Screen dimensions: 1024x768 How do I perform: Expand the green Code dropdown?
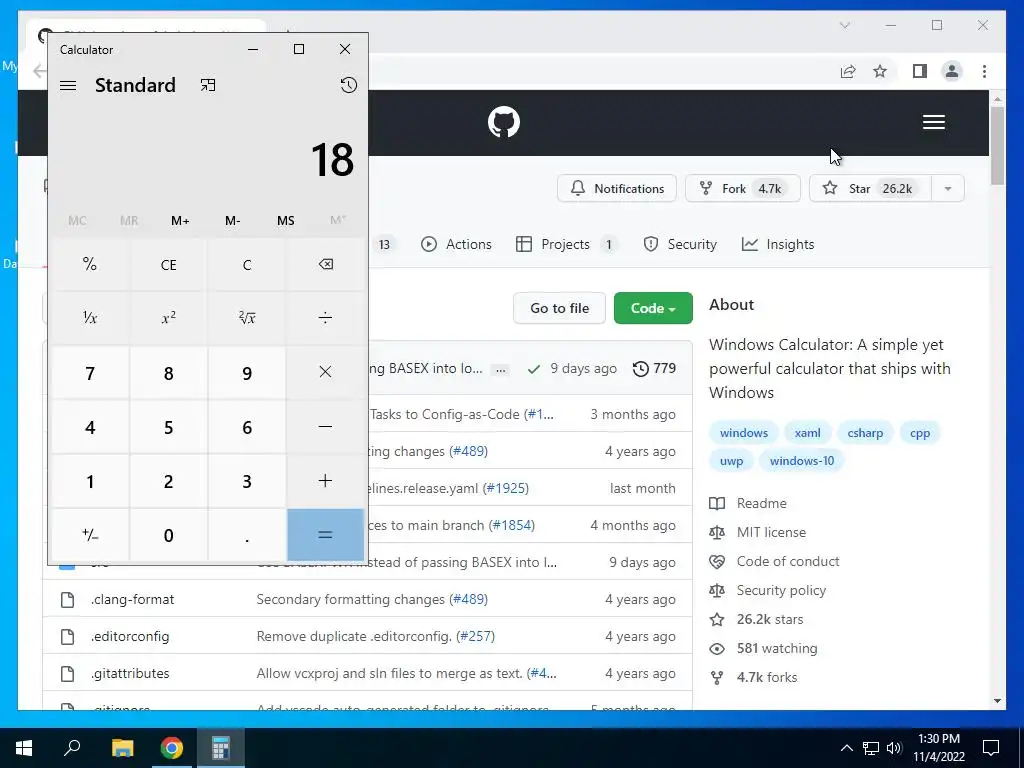coord(653,308)
